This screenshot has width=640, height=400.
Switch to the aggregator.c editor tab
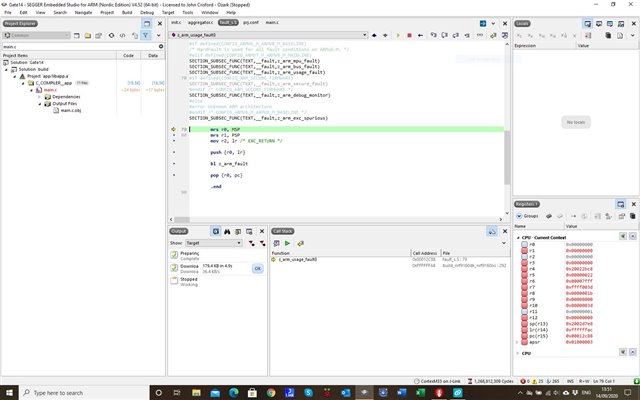(200, 22)
